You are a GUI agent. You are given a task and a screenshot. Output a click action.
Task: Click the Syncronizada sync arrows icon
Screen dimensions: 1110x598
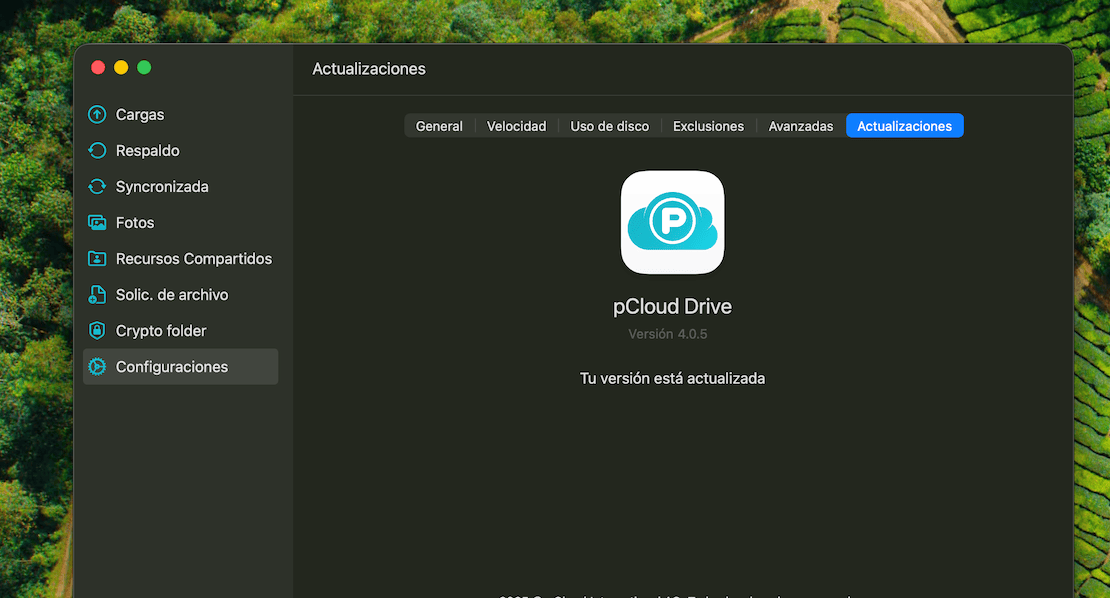[x=97, y=187]
